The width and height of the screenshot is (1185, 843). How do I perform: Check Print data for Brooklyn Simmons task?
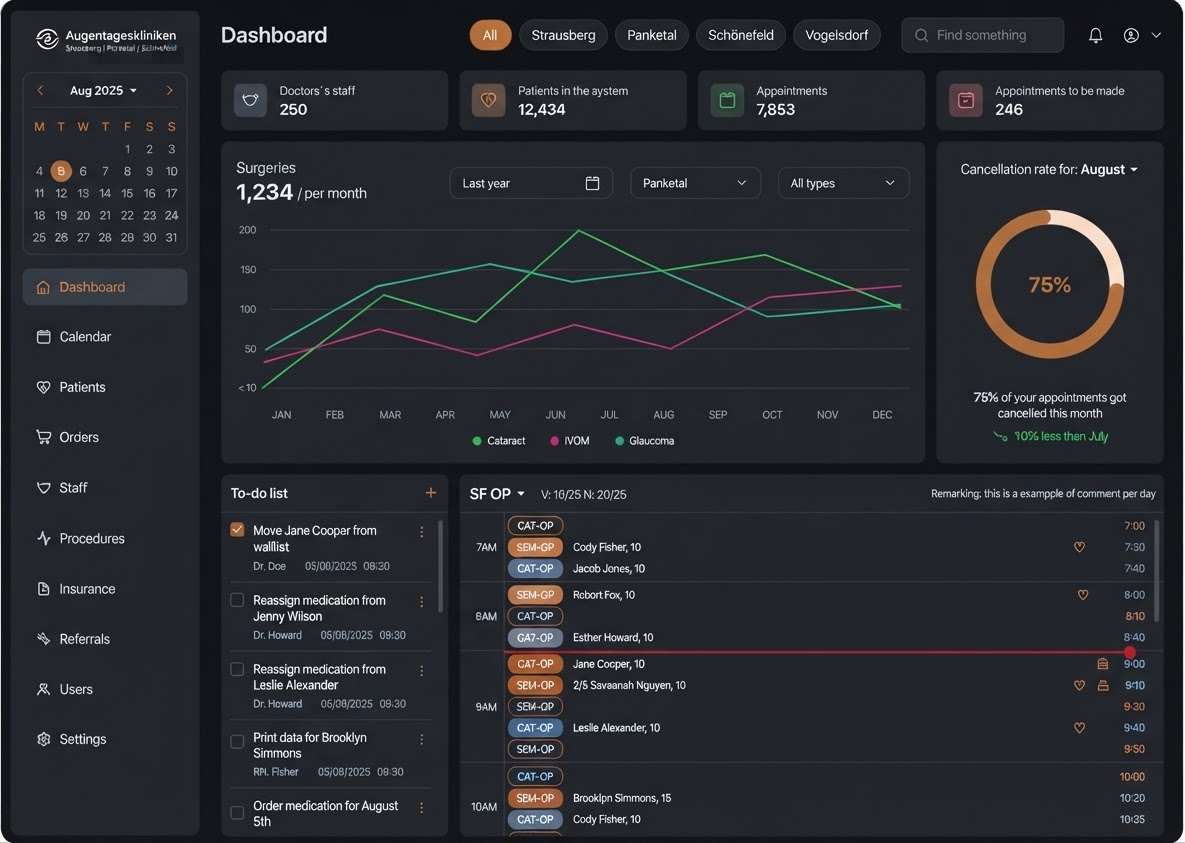[x=237, y=741]
